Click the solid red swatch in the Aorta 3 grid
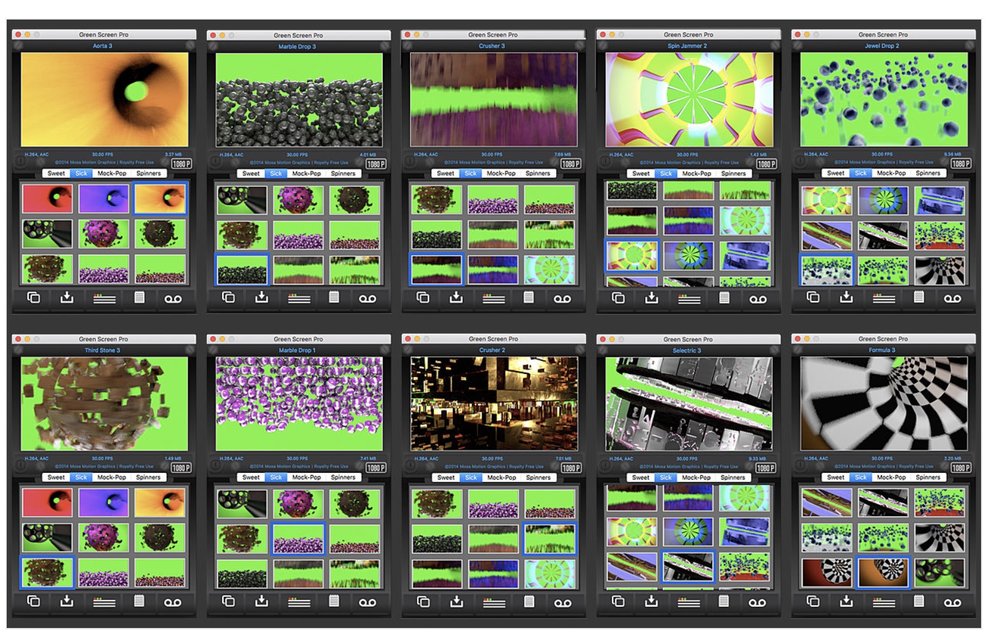1000x639 pixels. 45,199
